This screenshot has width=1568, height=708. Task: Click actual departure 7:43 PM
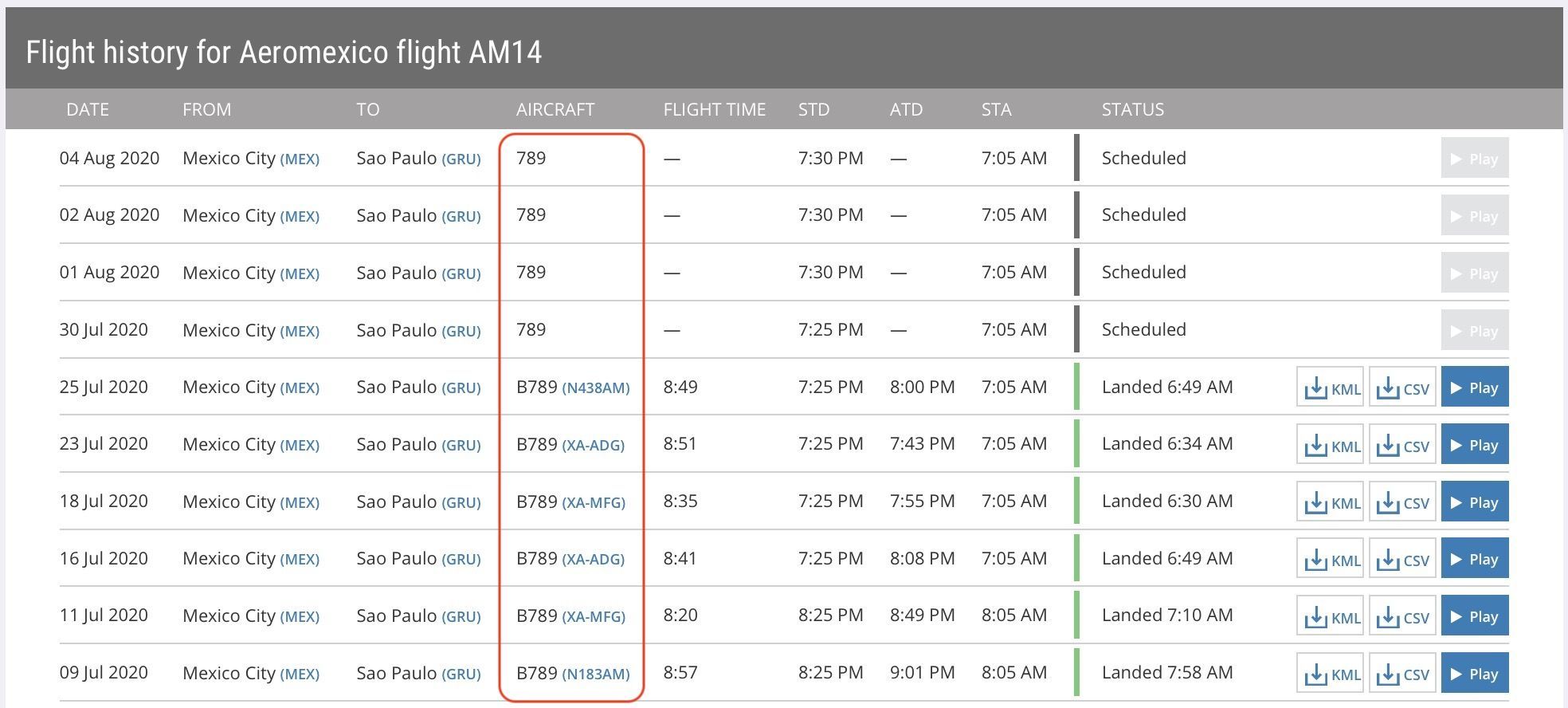pos(923,443)
